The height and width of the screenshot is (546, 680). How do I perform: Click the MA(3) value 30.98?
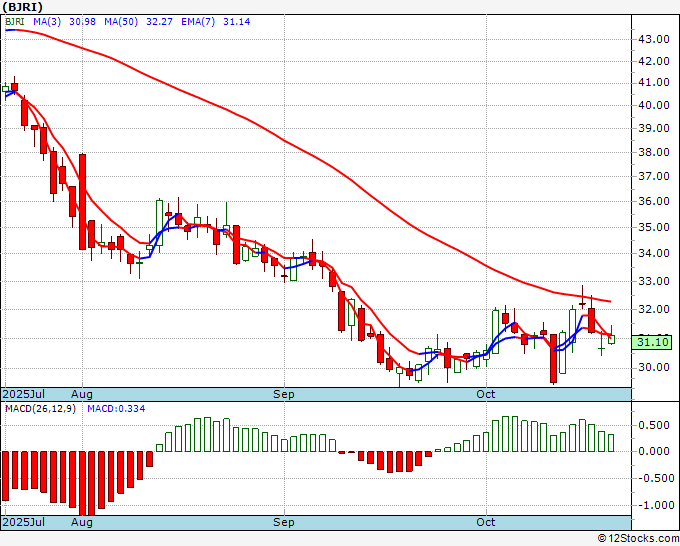[82, 22]
